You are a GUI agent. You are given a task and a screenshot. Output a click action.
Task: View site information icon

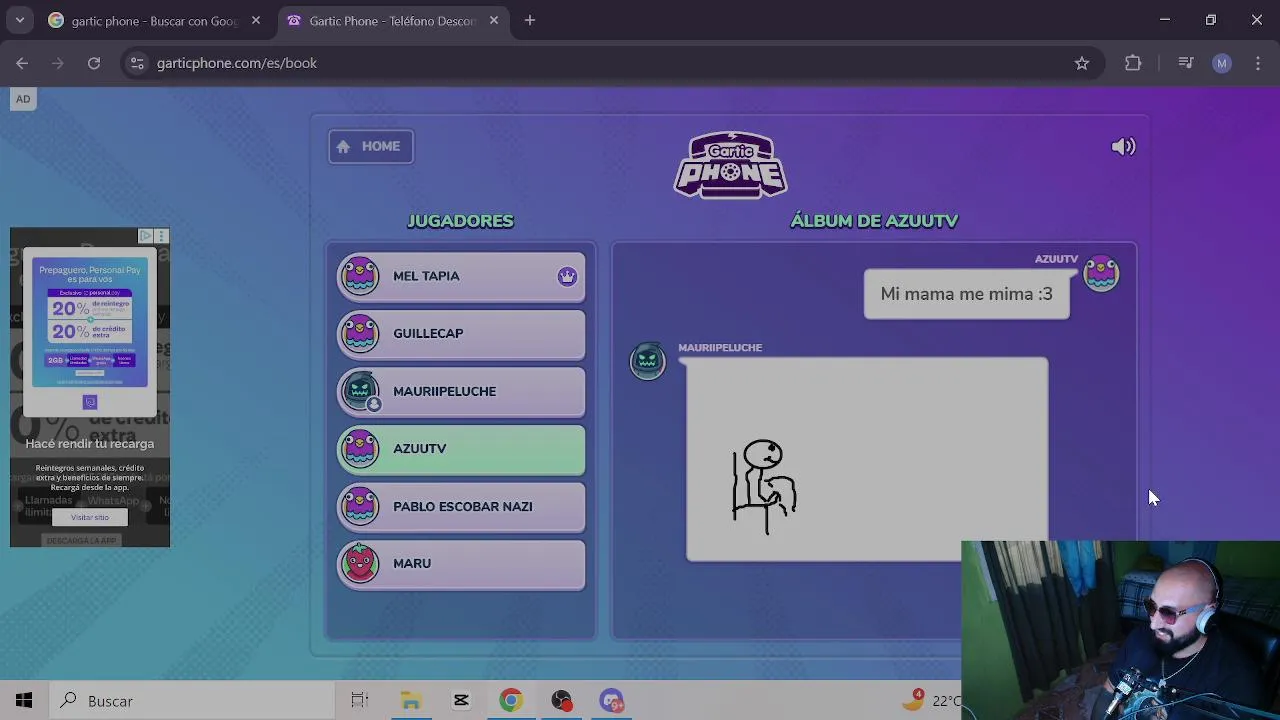(x=137, y=63)
